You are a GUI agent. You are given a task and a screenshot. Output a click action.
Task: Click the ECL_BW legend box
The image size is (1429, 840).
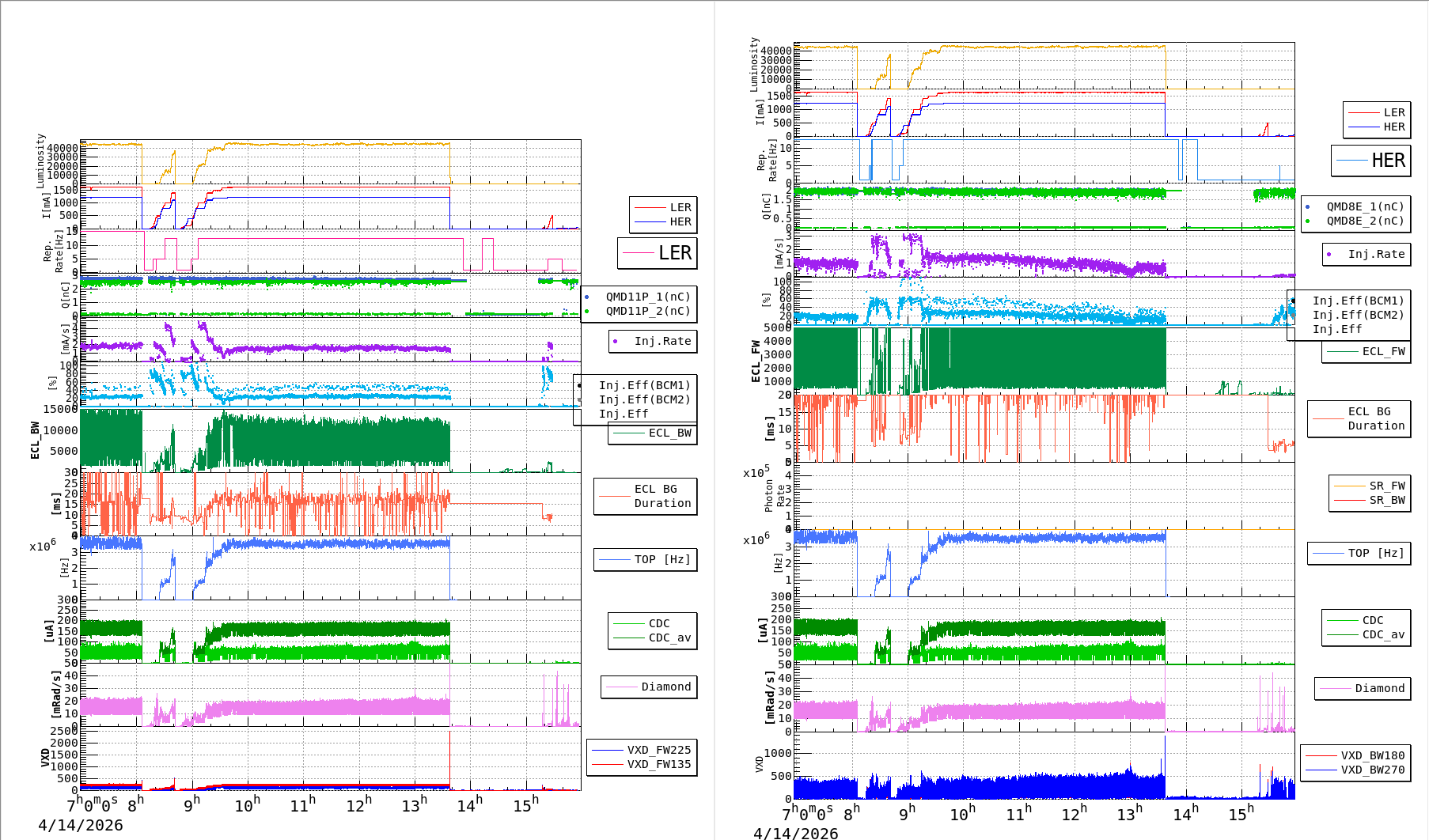[653, 433]
